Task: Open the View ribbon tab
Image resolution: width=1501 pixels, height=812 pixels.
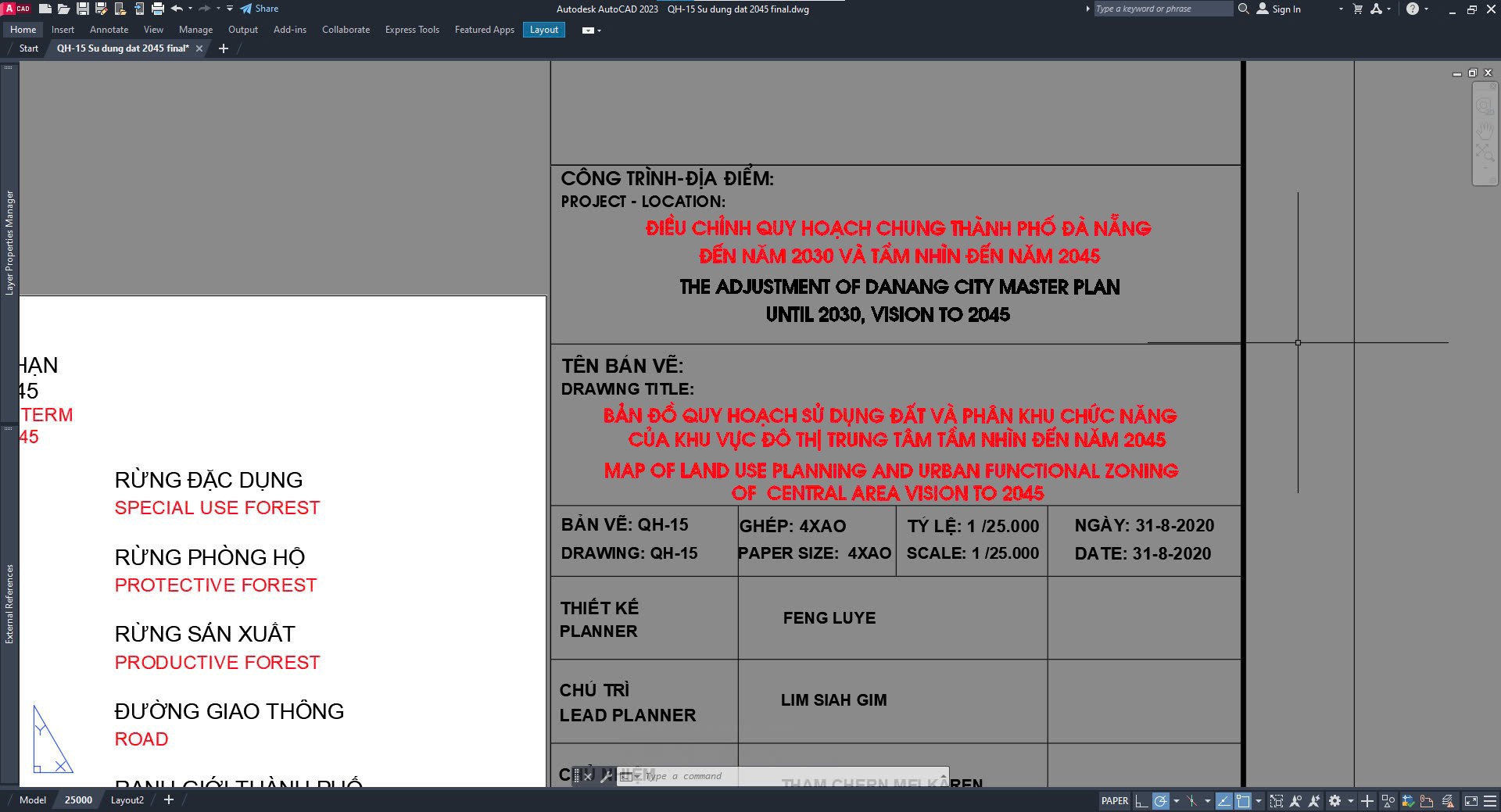Action: [x=153, y=30]
